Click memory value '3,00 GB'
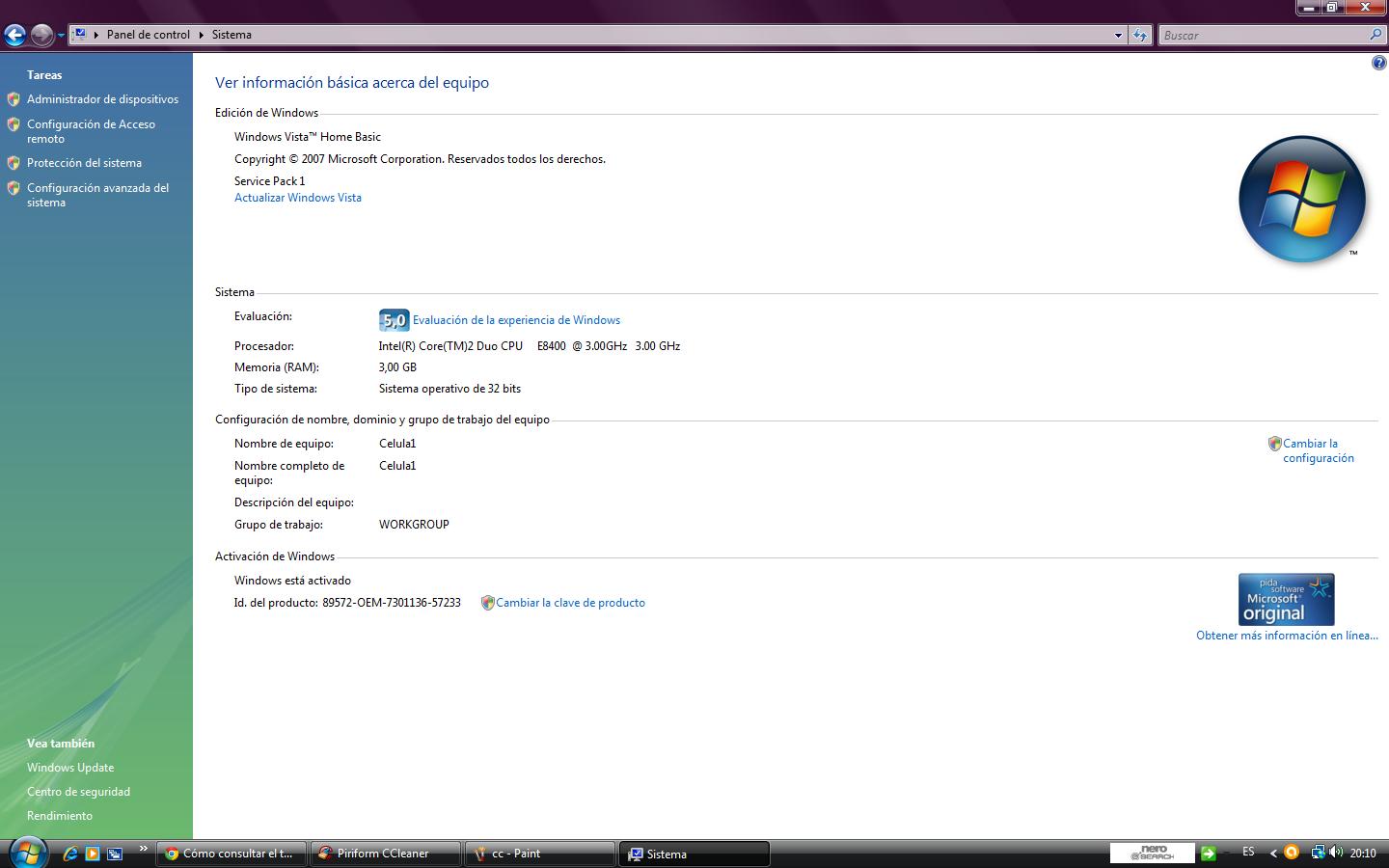The width and height of the screenshot is (1389, 868). coord(397,367)
